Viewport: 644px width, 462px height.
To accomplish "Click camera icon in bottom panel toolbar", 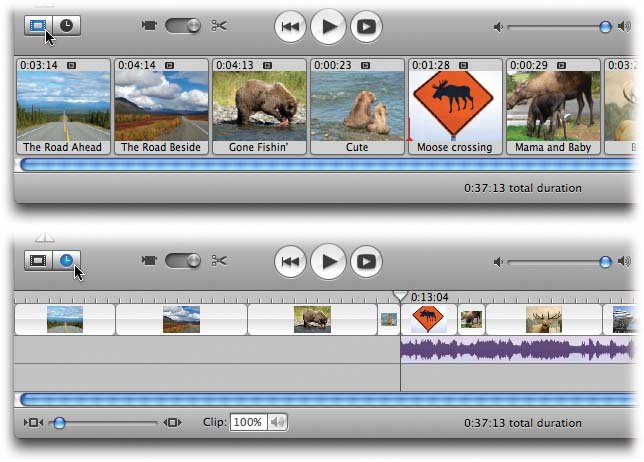I will 148,261.
